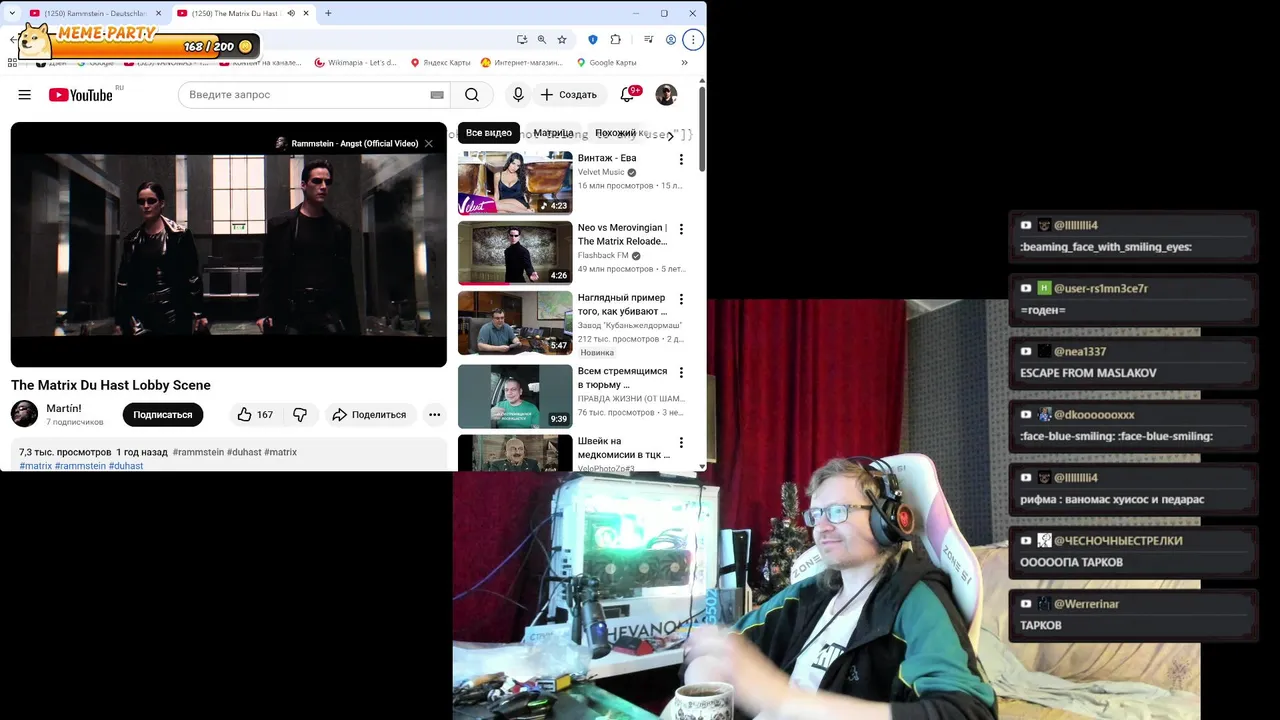The height and width of the screenshot is (720, 1280).
Task: Select the Все видео filter chip
Action: [489, 133]
